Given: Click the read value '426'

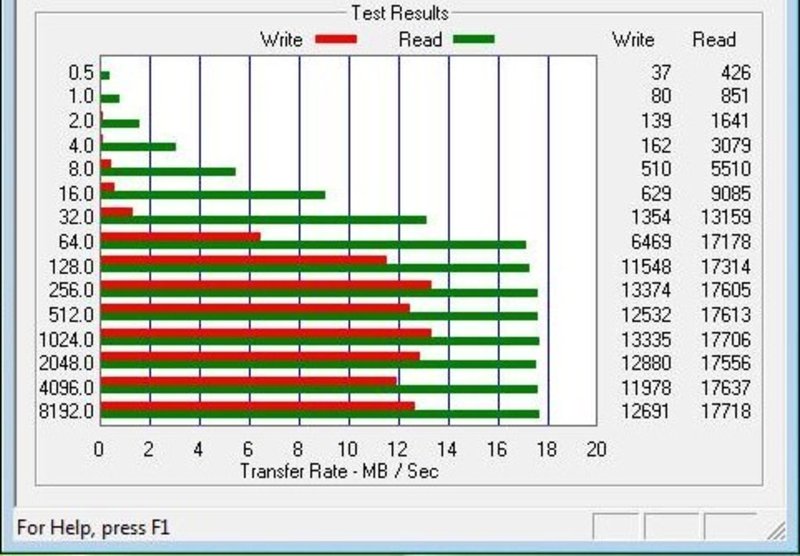Looking at the screenshot, I should pos(736,73).
